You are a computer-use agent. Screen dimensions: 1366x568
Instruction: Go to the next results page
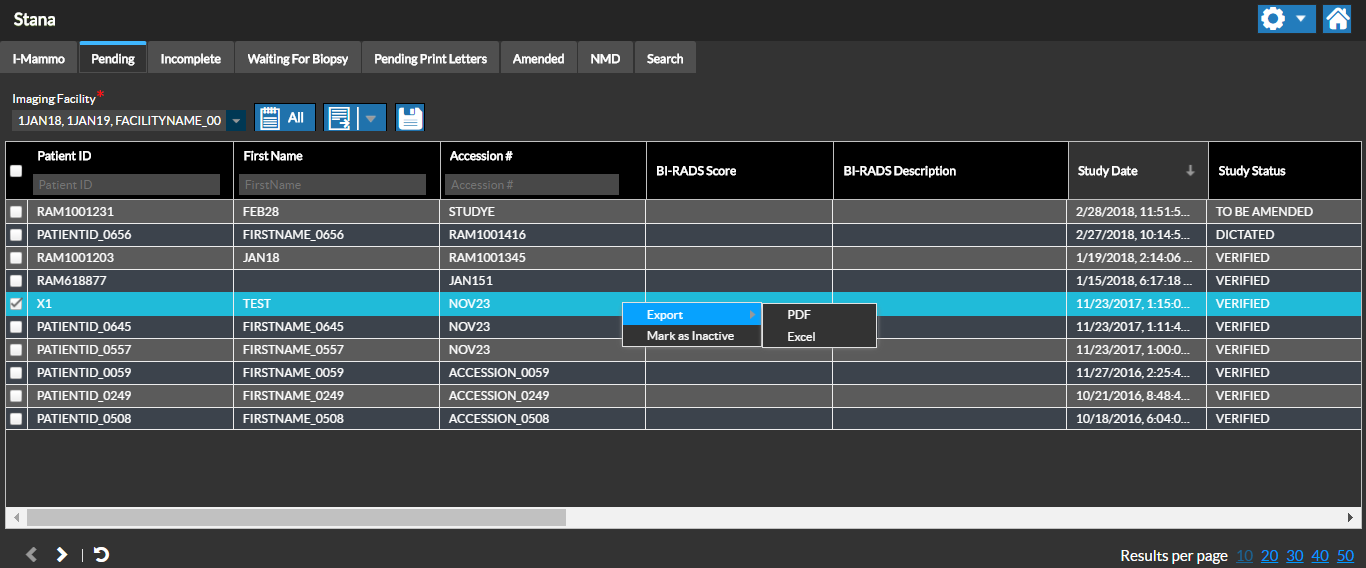click(62, 554)
